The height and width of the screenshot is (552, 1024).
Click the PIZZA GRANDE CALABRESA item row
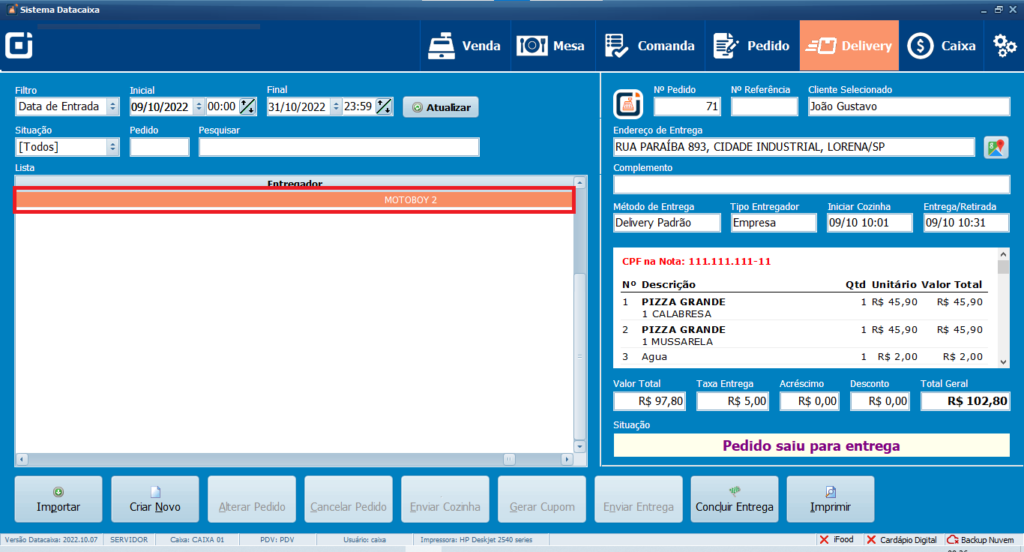tap(802, 308)
